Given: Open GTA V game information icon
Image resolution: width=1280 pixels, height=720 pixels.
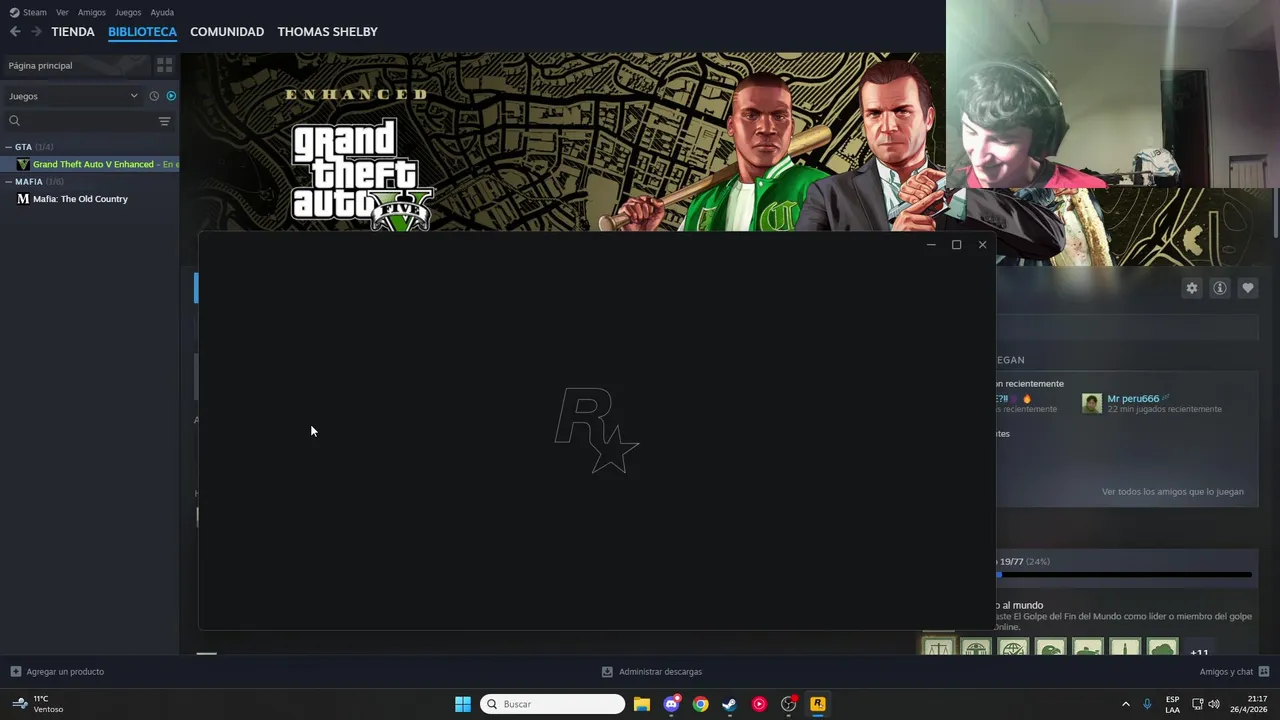Looking at the screenshot, I should tap(1220, 288).
